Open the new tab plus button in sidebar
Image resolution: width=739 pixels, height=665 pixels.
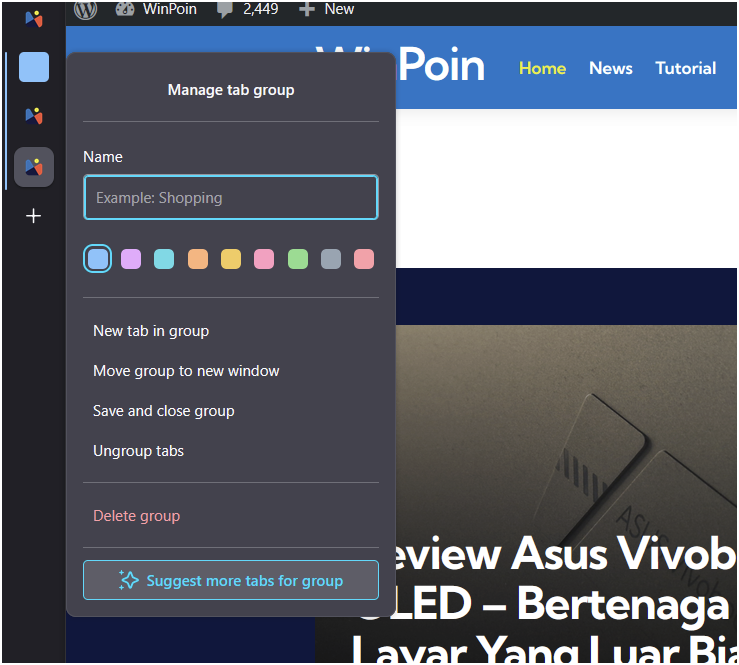(x=33, y=216)
